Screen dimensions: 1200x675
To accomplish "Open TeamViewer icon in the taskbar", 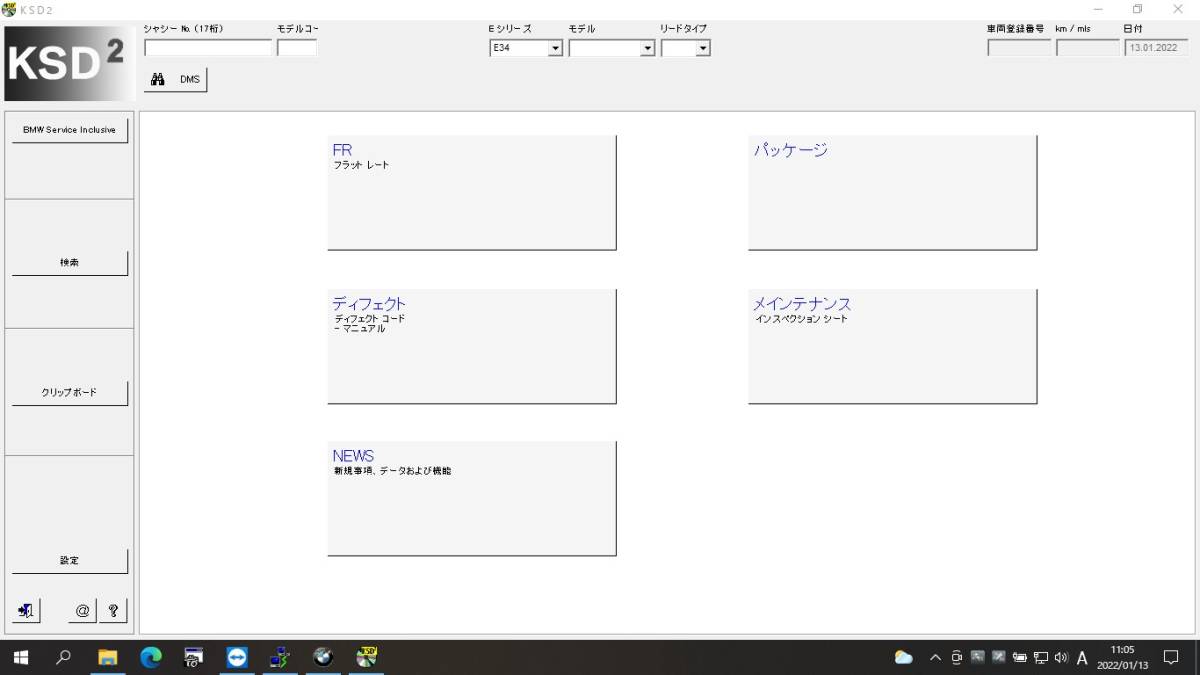I will 236,657.
